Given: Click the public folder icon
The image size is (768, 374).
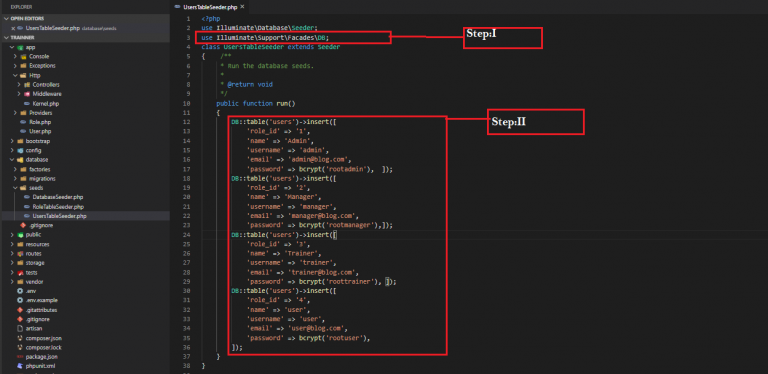Looking at the screenshot, I should pyautogui.click(x=20, y=235).
